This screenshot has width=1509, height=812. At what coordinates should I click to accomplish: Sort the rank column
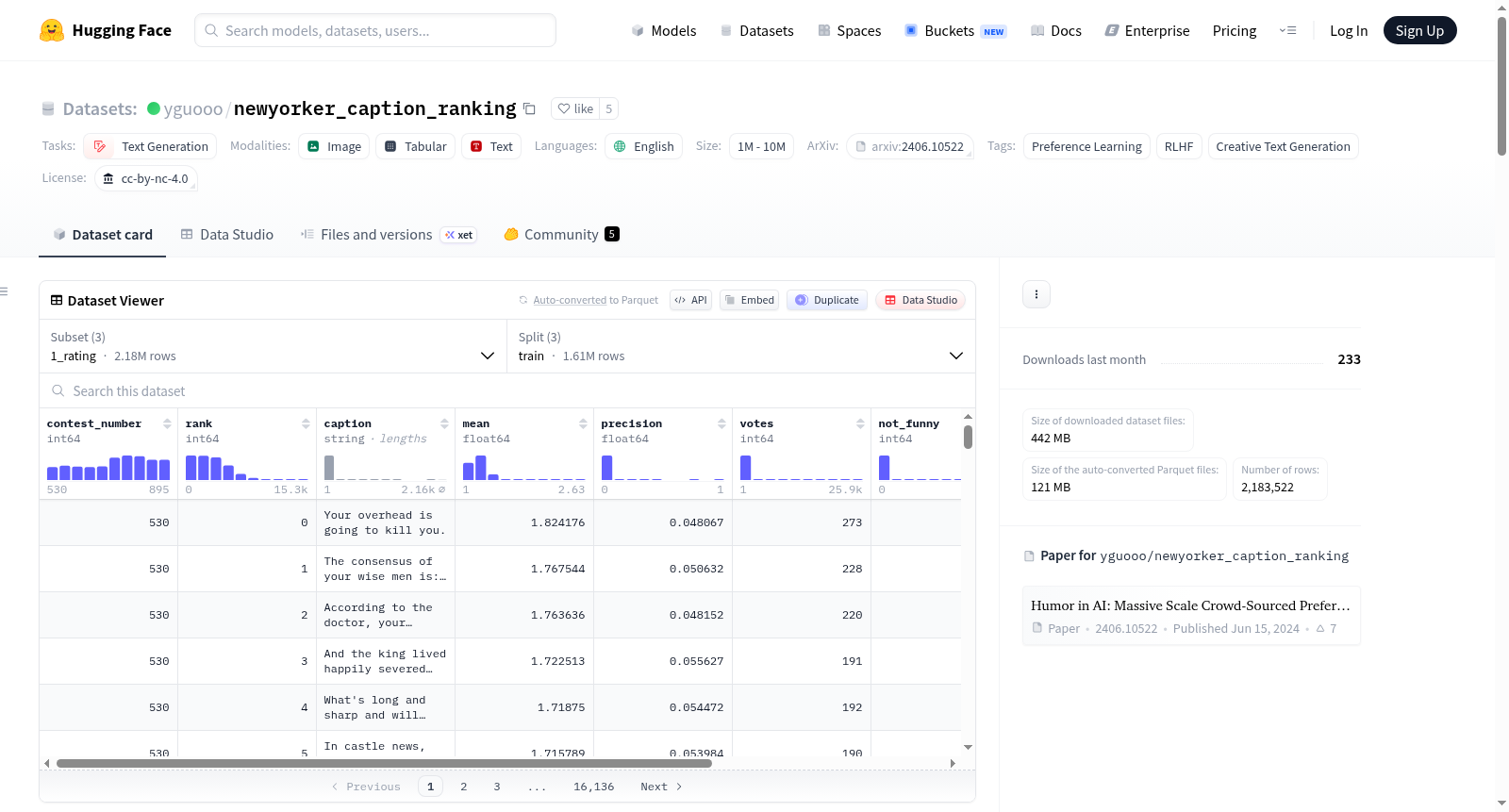click(x=306, y=423)
